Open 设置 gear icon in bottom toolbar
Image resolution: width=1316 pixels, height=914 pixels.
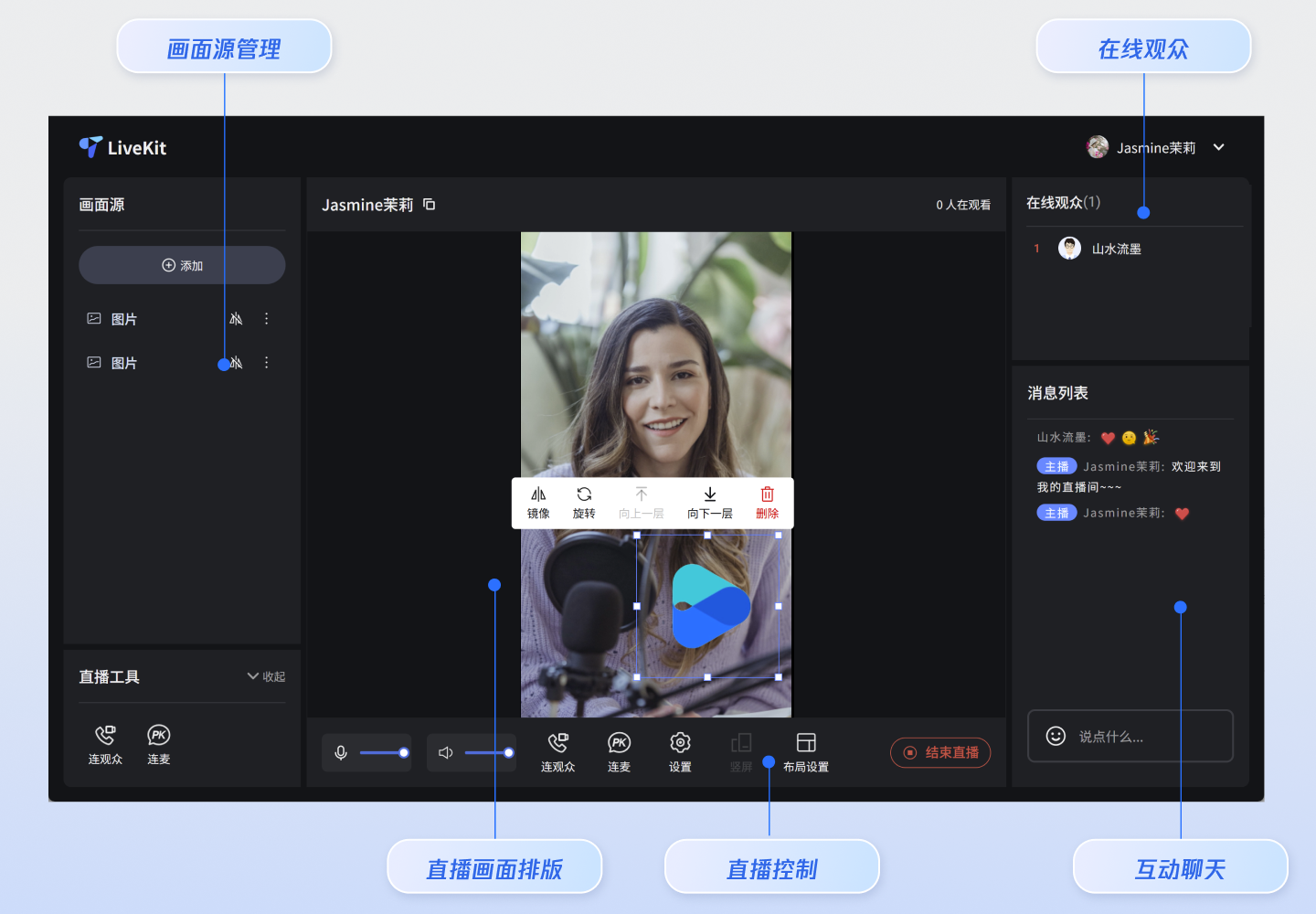[x=680, y=743]
